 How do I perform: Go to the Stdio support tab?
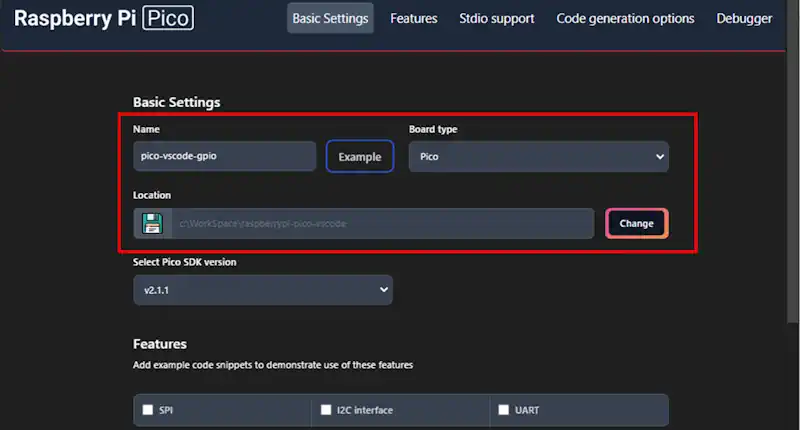tap(496, 18)
